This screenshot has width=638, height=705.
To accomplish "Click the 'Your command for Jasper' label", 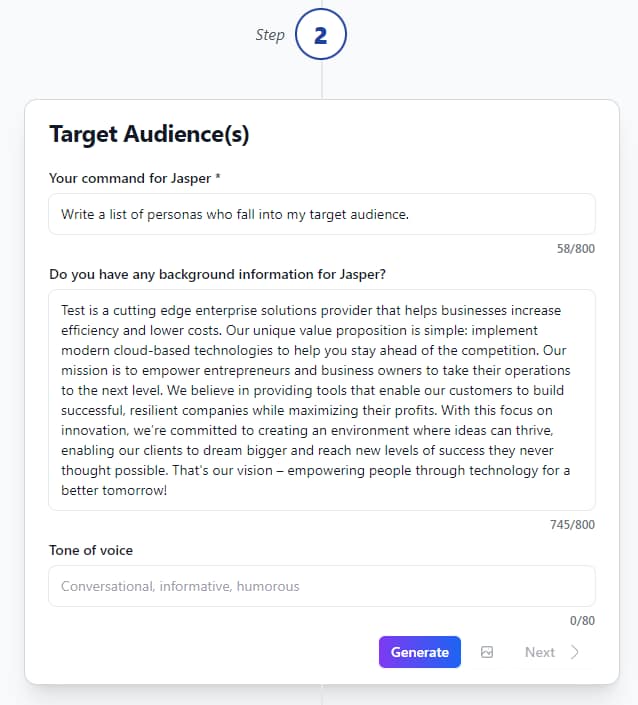I will 130,178.
